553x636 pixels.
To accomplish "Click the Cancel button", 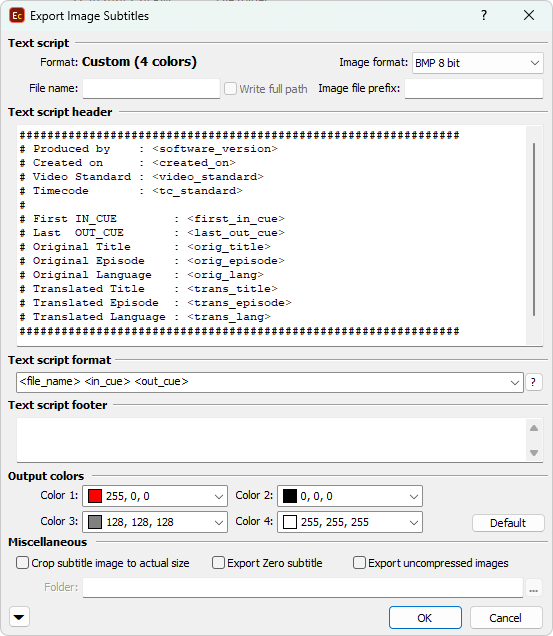I will (x=506, y=618).
